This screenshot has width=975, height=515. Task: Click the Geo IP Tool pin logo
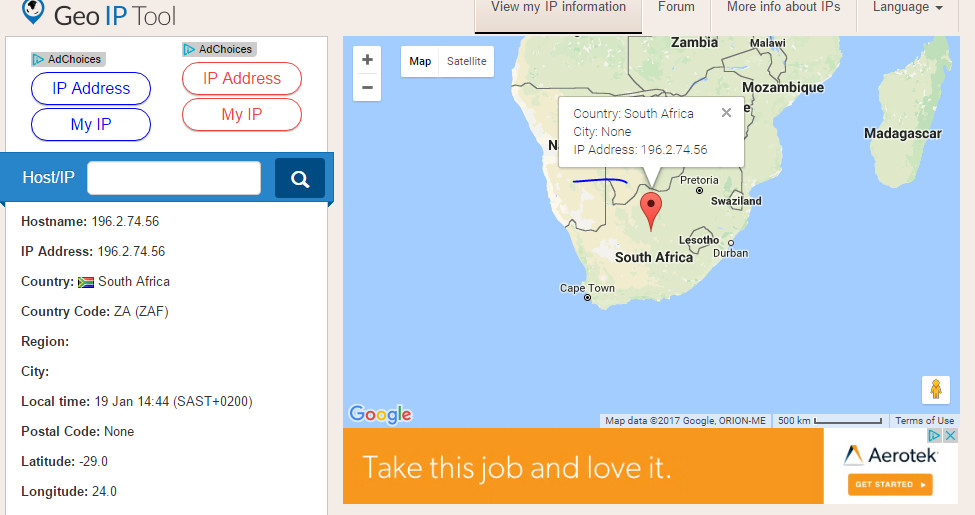coord(33,11)
